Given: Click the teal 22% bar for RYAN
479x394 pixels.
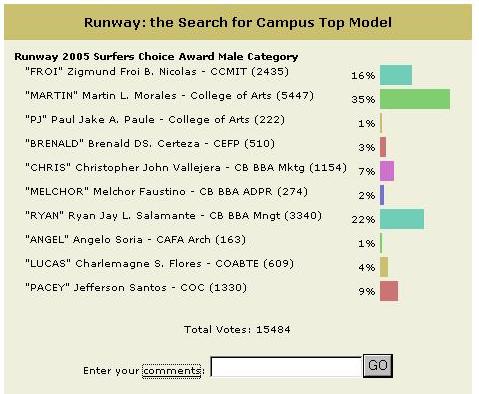Looking at the screenshot, I should [x=402, y=219].
